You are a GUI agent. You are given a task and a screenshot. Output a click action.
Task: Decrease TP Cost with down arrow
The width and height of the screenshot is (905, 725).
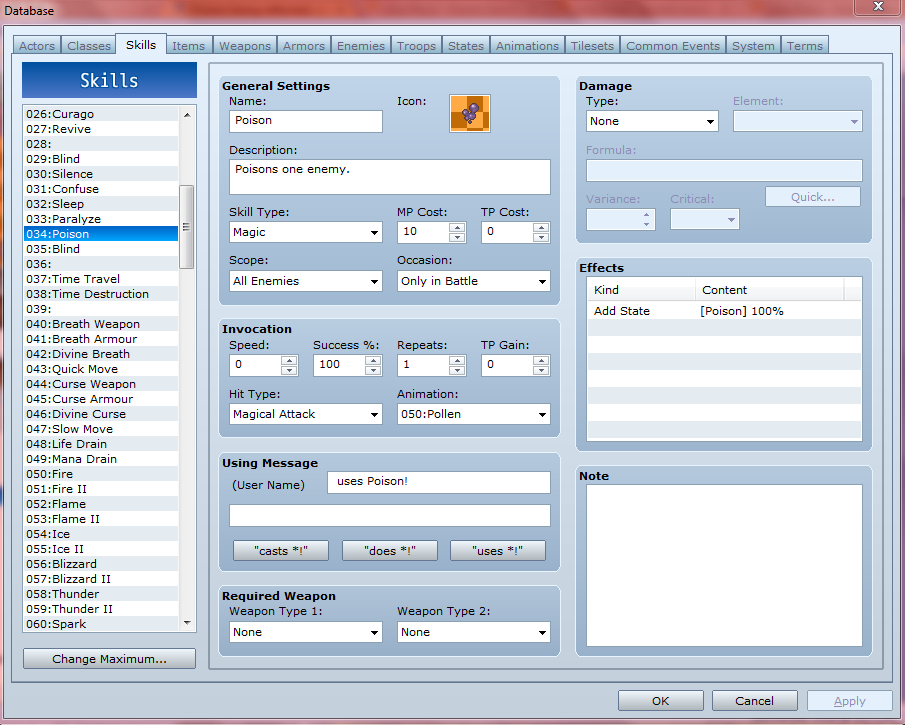click(x=541, y=238)
